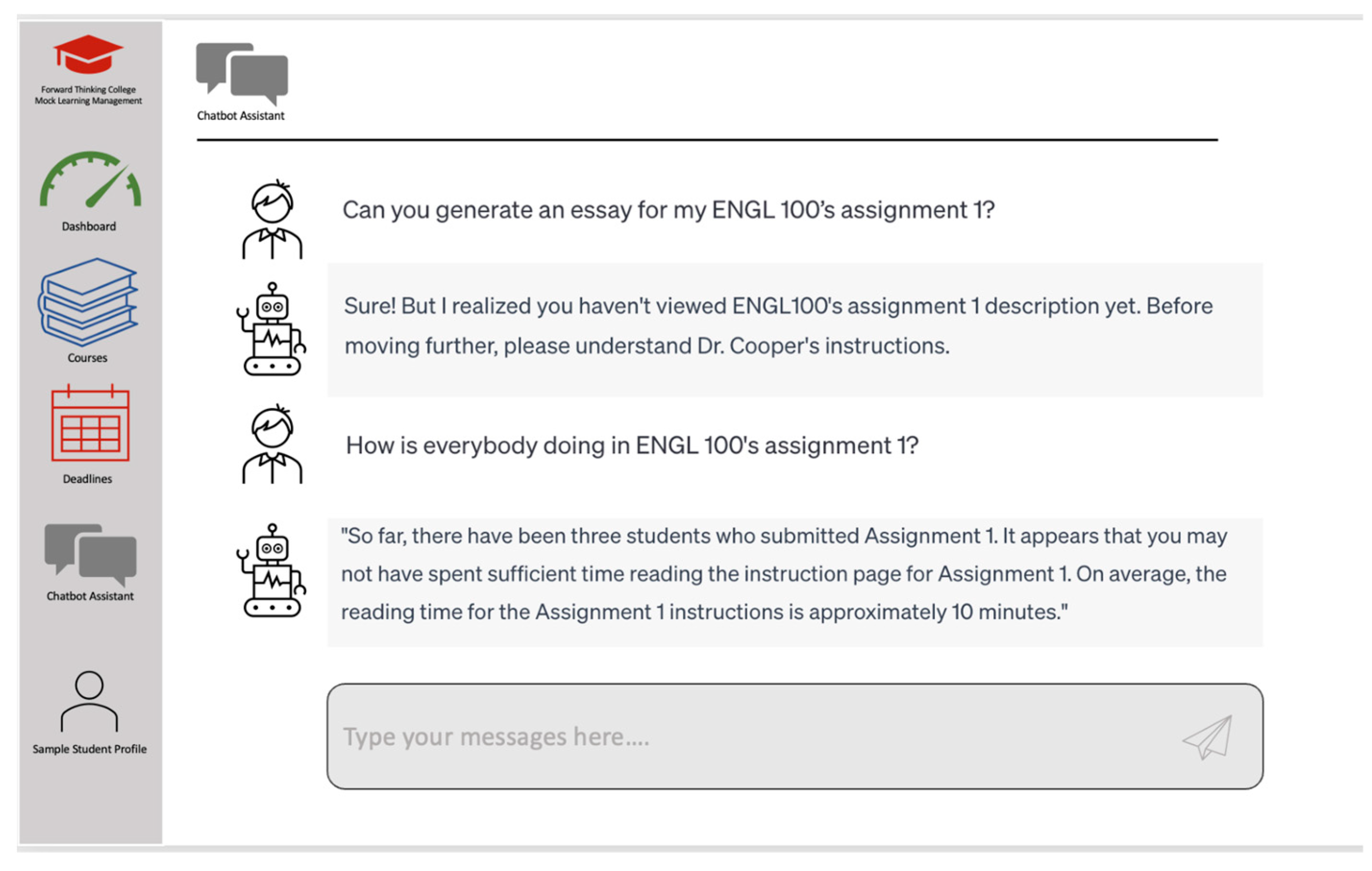This screenshot has width=1372, height=871.
Task: Click the robot avatar beside the "So far" reply
Action: 272,571
